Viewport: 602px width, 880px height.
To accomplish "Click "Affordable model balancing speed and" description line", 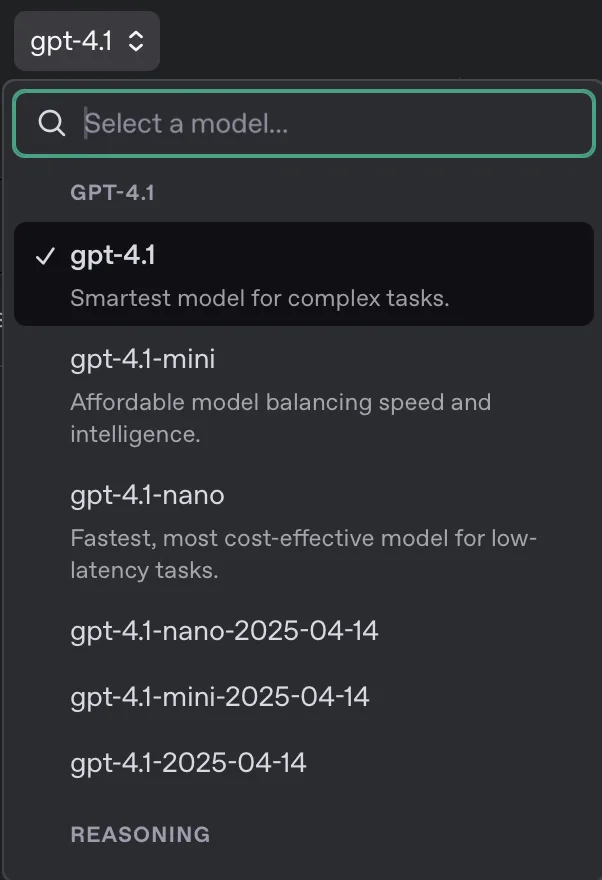I will coord(281,402).
